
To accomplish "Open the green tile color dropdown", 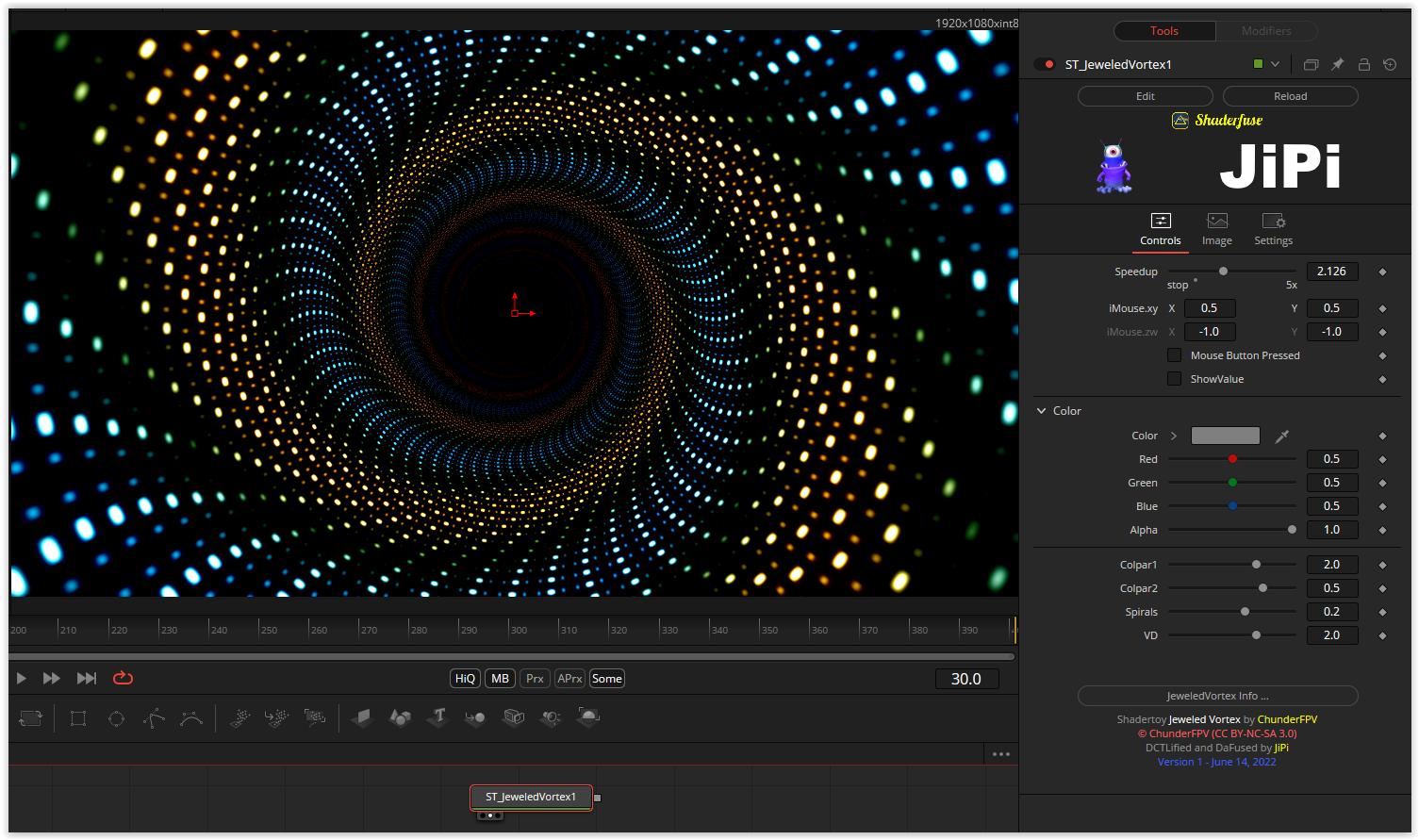I will click(1275, 65).
